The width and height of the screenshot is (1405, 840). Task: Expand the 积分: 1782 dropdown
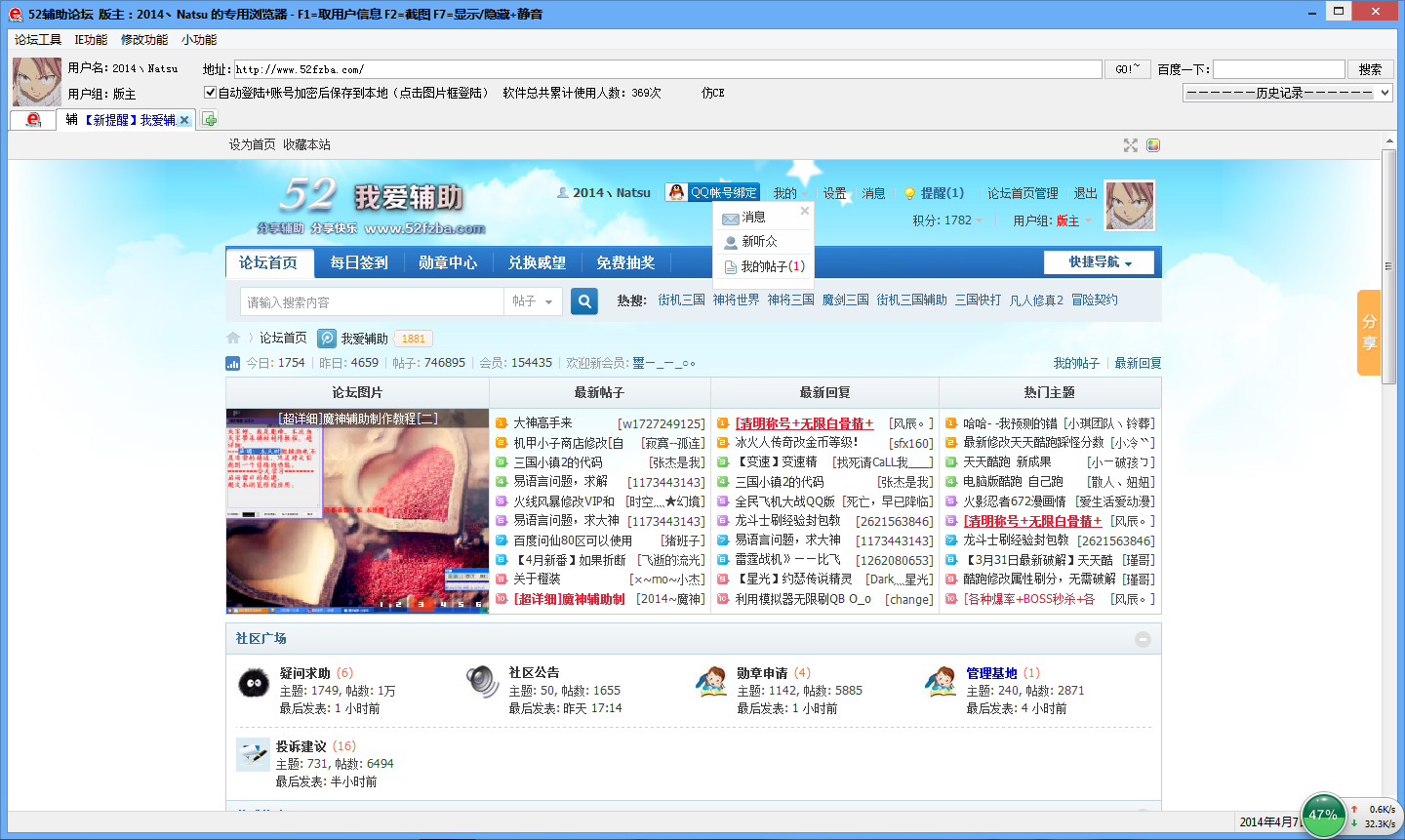[947, 220]
